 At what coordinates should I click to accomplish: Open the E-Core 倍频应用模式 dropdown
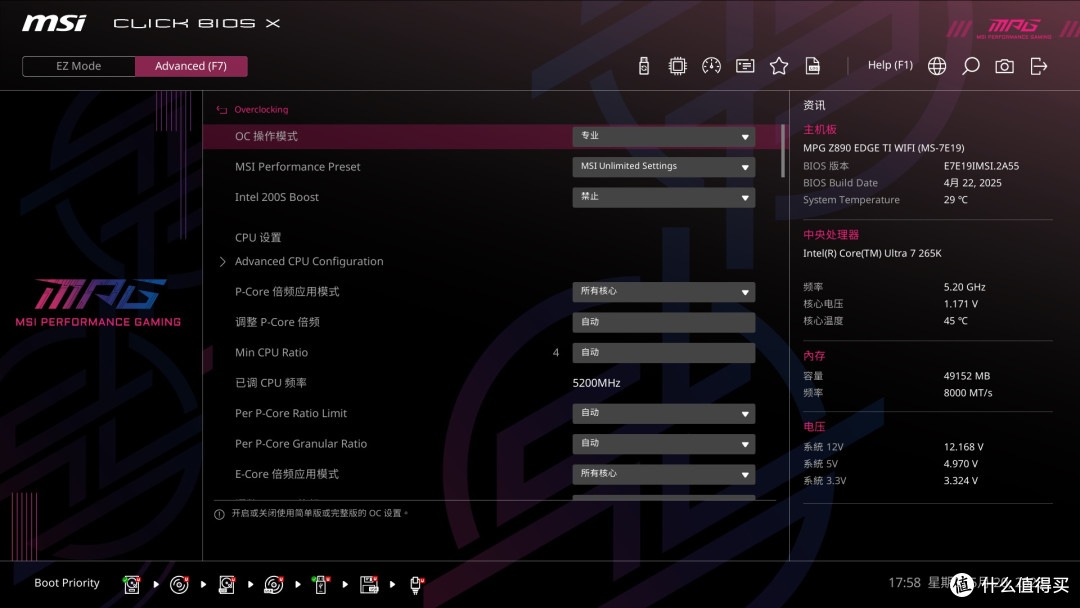[663, 474]
